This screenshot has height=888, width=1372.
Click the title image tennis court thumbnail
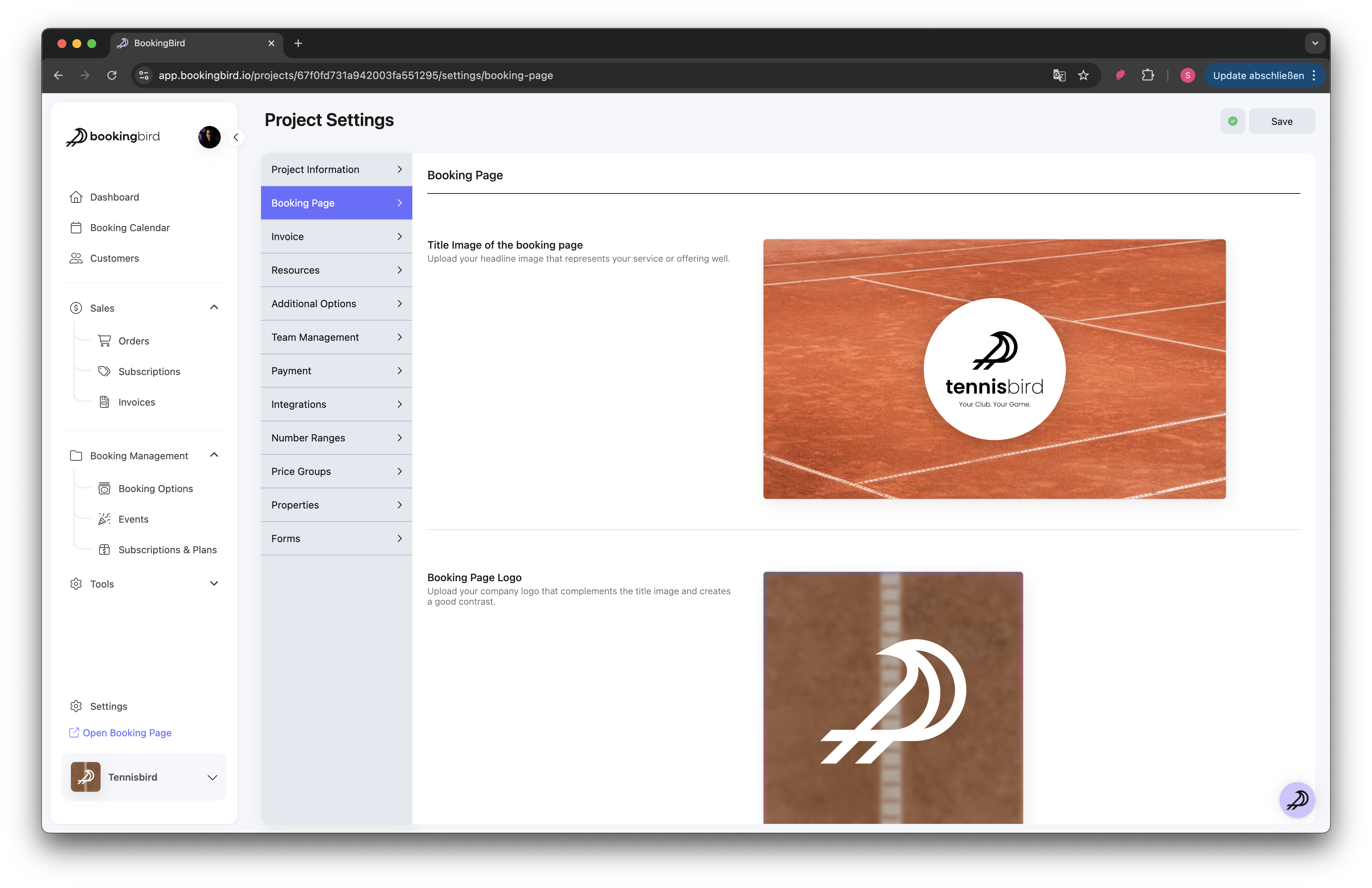(x=994, y=369)
